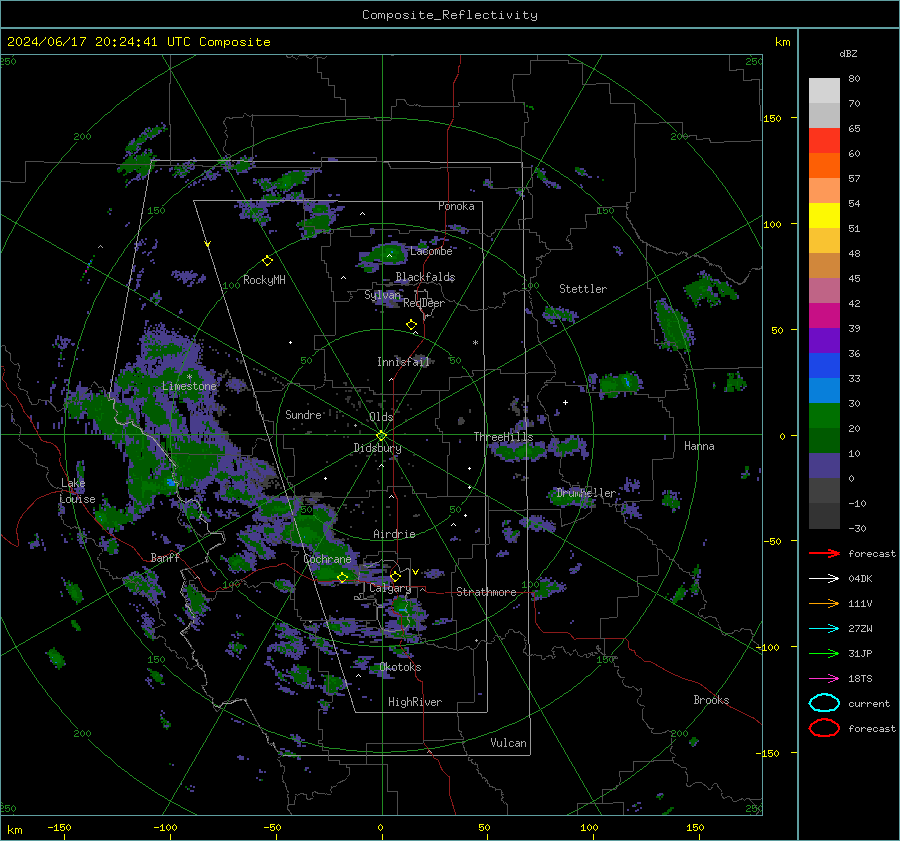Viewport: 900px width, 841px height.
Task: Click the cyan current ellipse legend icon
Action: (824, 703)
